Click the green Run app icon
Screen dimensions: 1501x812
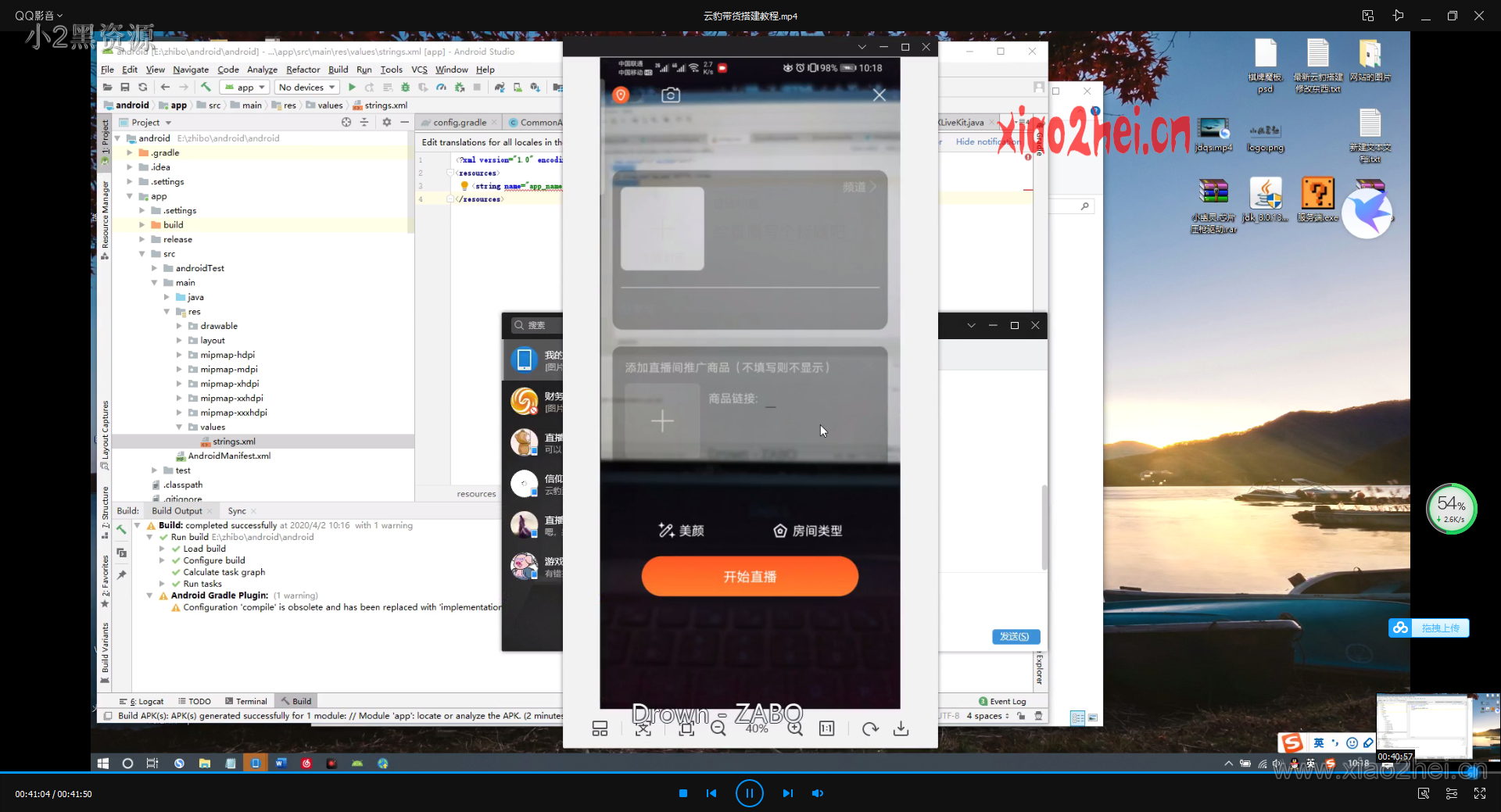point(352,88)
